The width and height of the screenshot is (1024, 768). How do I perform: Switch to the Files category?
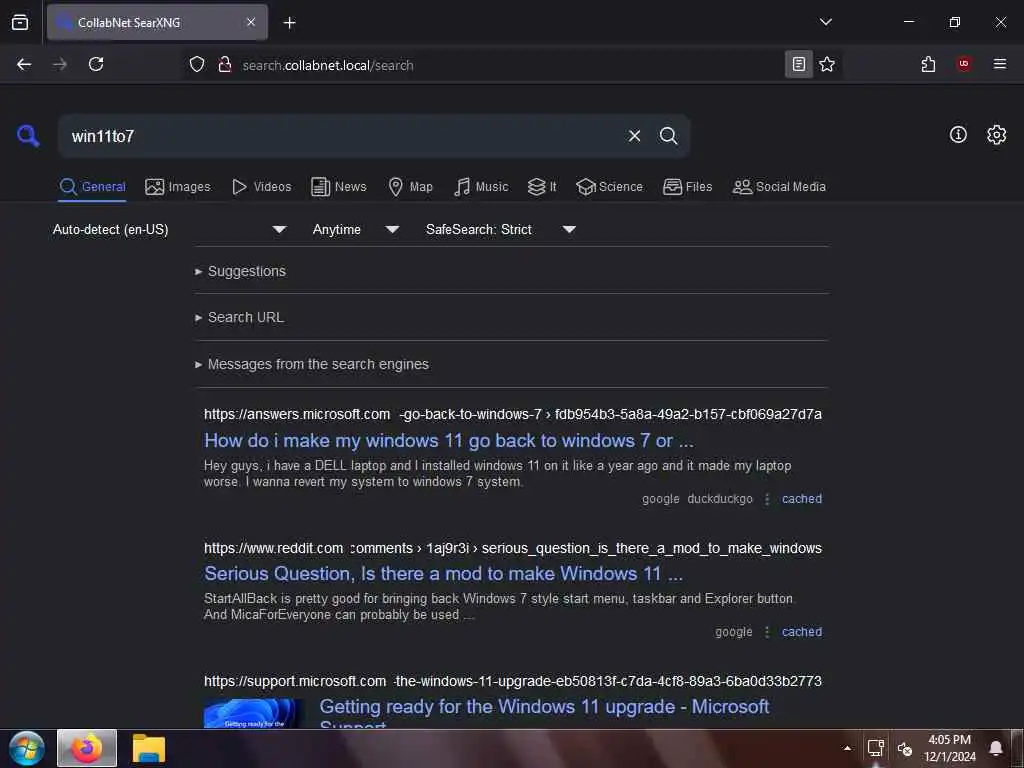coord(687,187)
